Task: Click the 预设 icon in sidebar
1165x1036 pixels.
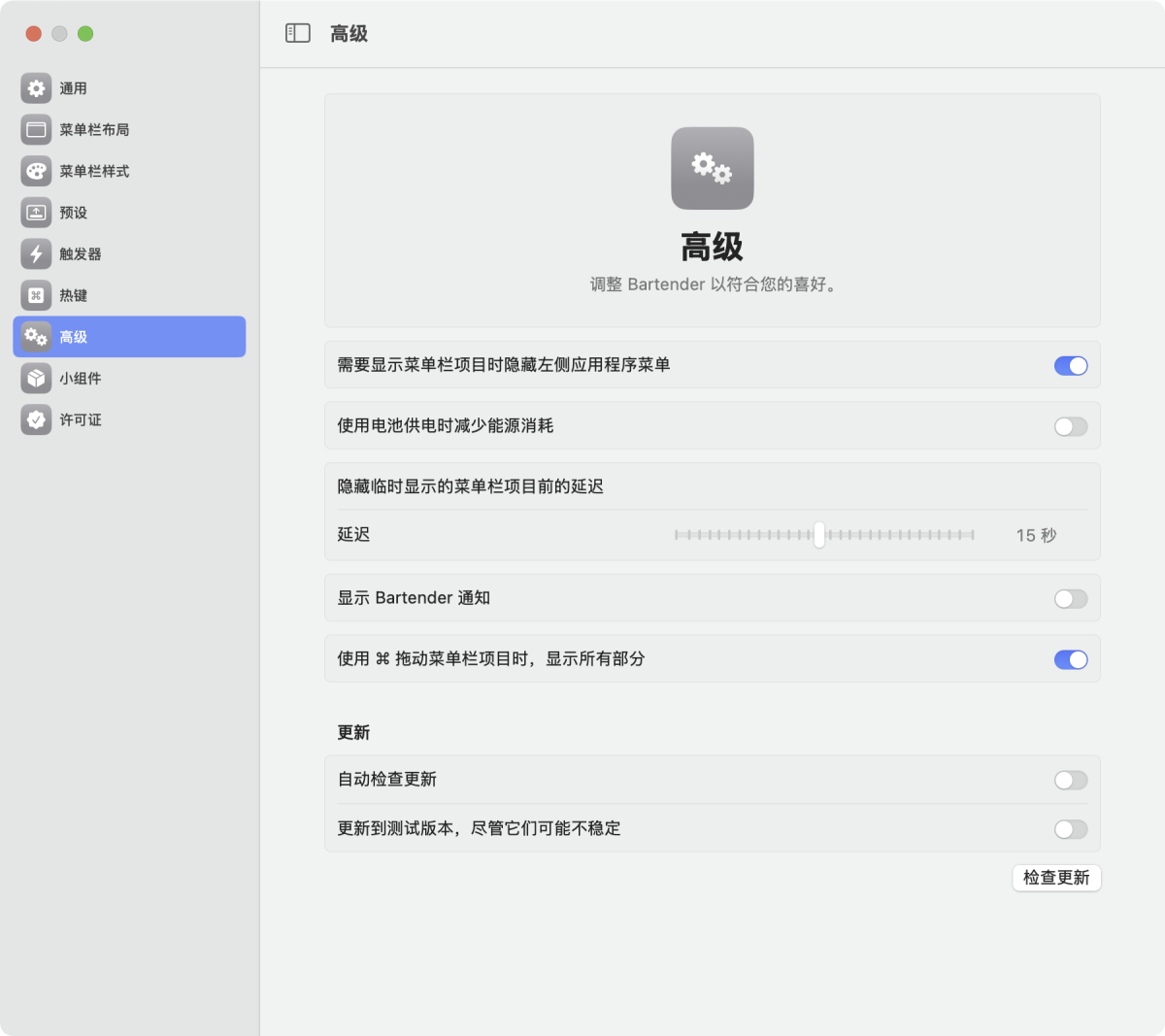Action: [x=36, y=213]
